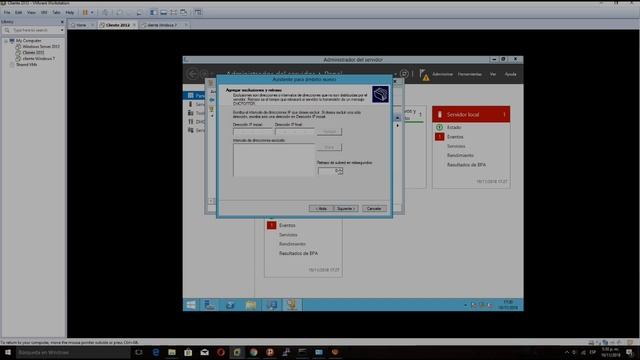640x360 pixels.
Task: Click the subnet delay spinner arrows
Action: pyautogui.click(x=340, y=171)
